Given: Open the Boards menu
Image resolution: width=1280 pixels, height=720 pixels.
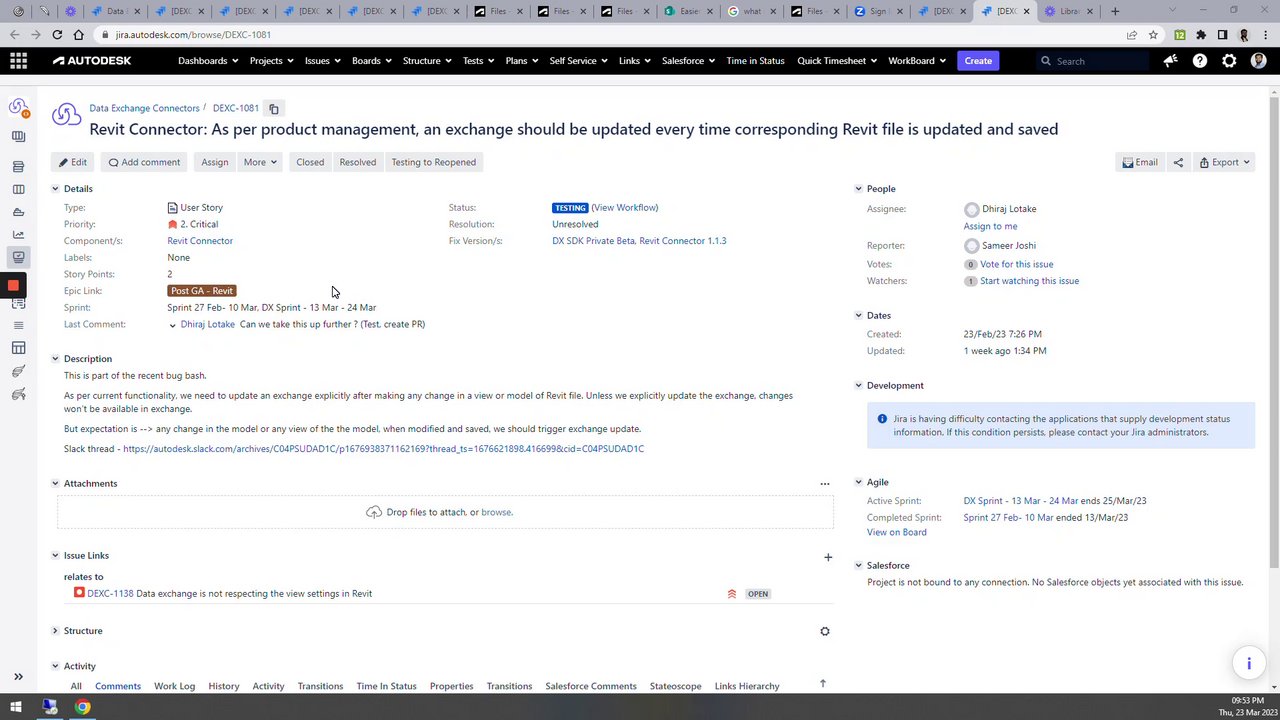Looking at the screenshot, I should click(x=371, y=61).
